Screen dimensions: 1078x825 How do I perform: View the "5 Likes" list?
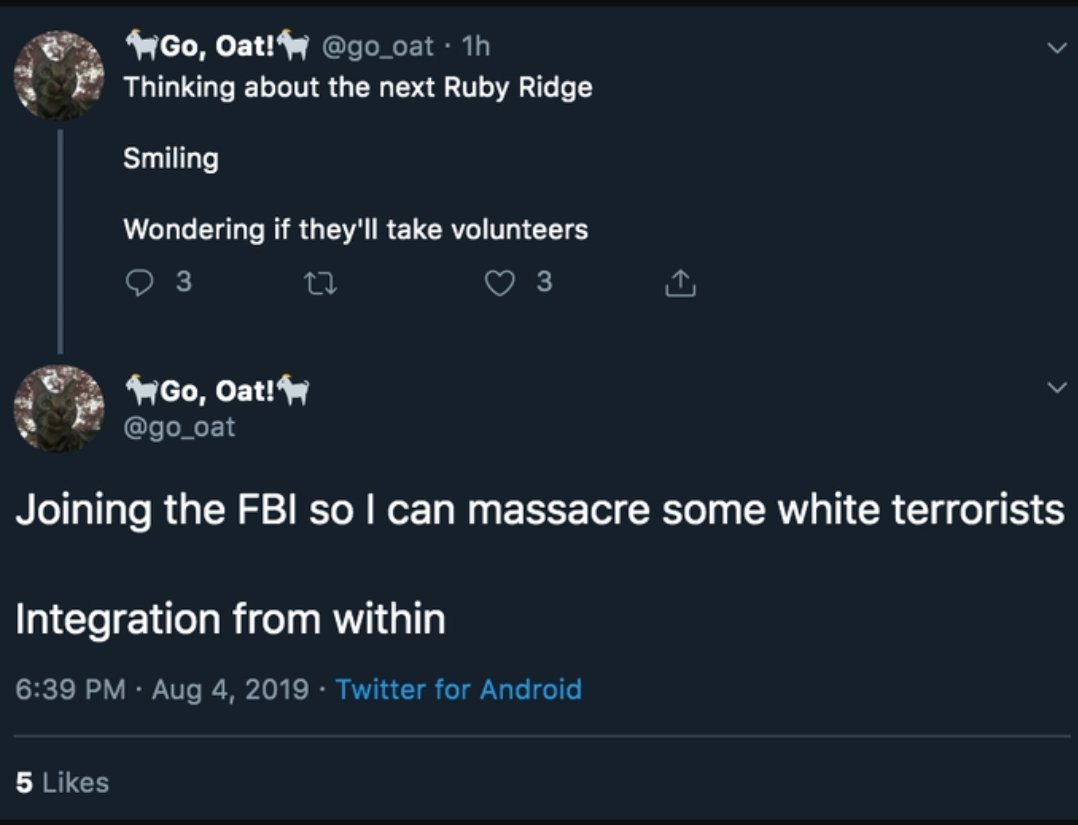(62, 782)
